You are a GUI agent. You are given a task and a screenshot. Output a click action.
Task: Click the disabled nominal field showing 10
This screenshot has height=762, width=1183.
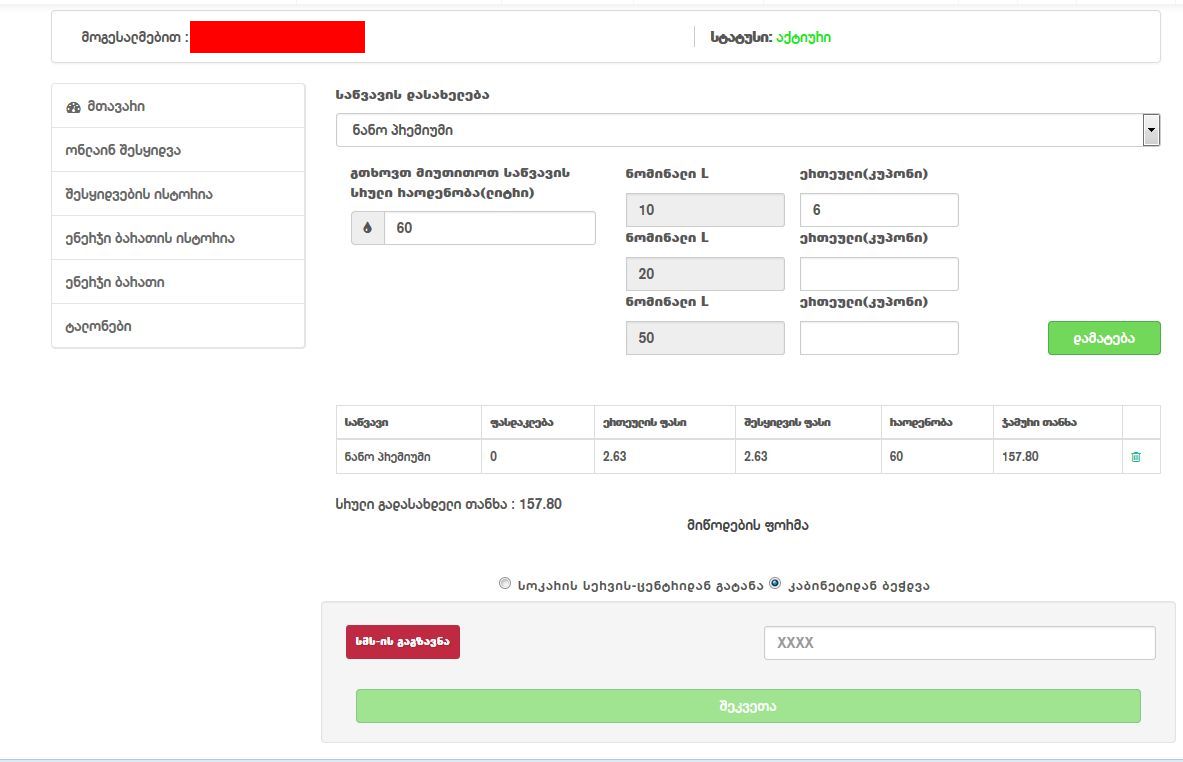(x=705, y=210)
